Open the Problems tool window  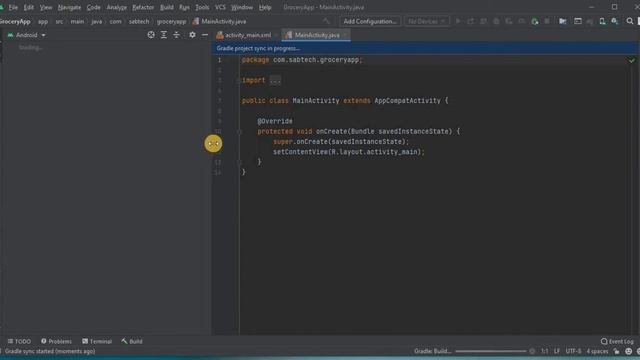(56, 341)
